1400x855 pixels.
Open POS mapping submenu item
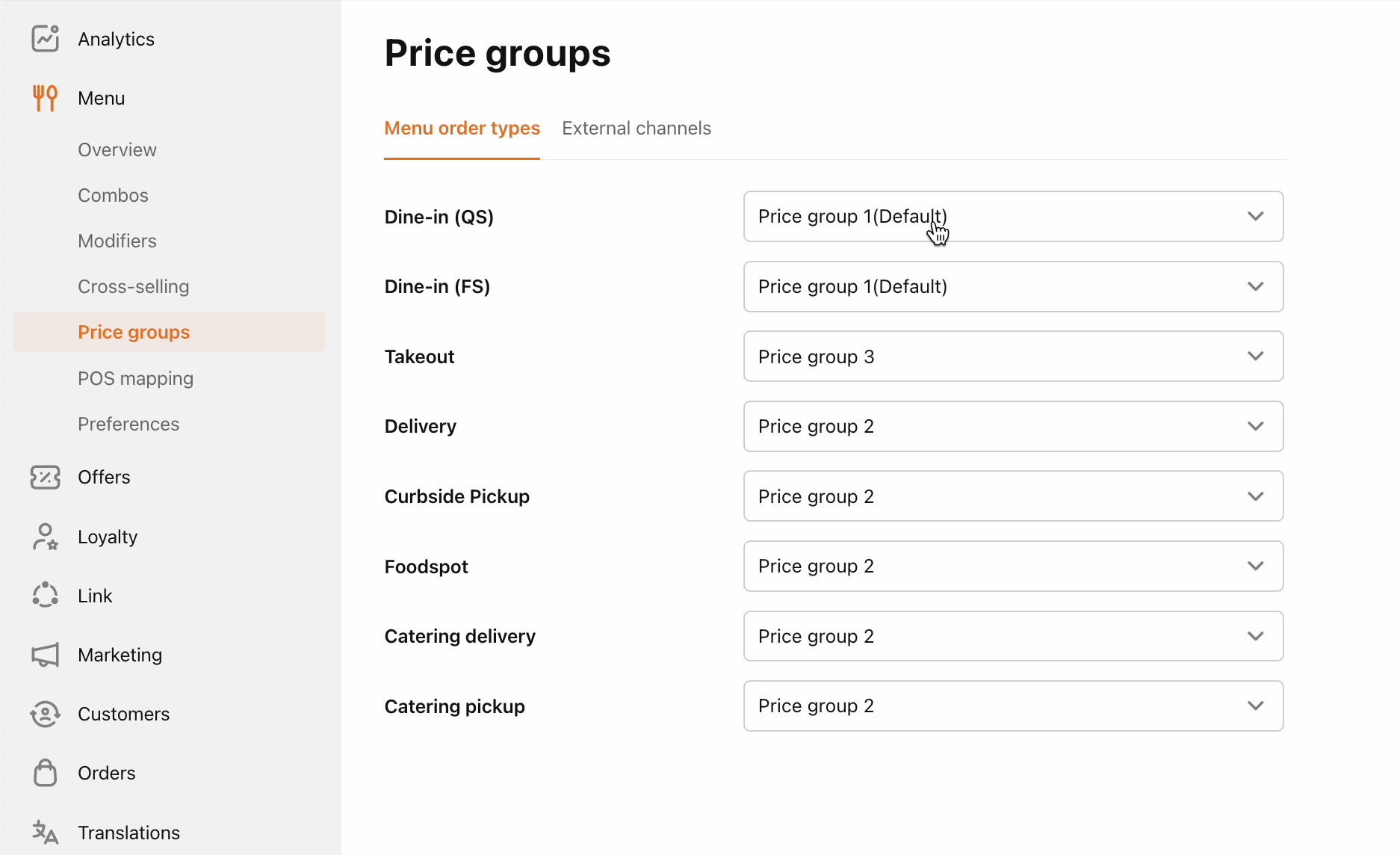[x=135, y=378]
